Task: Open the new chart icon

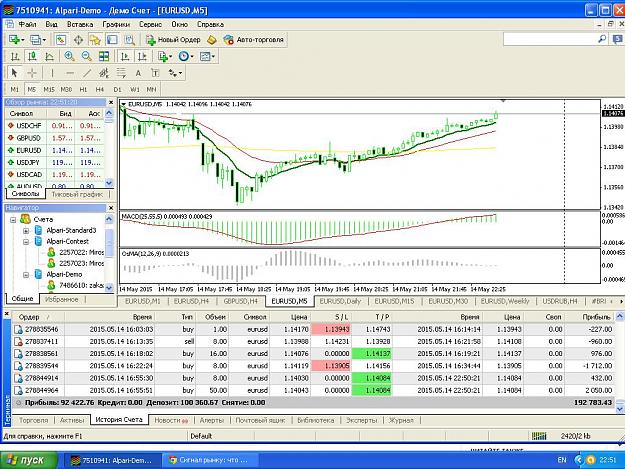Action: point(16,39)
